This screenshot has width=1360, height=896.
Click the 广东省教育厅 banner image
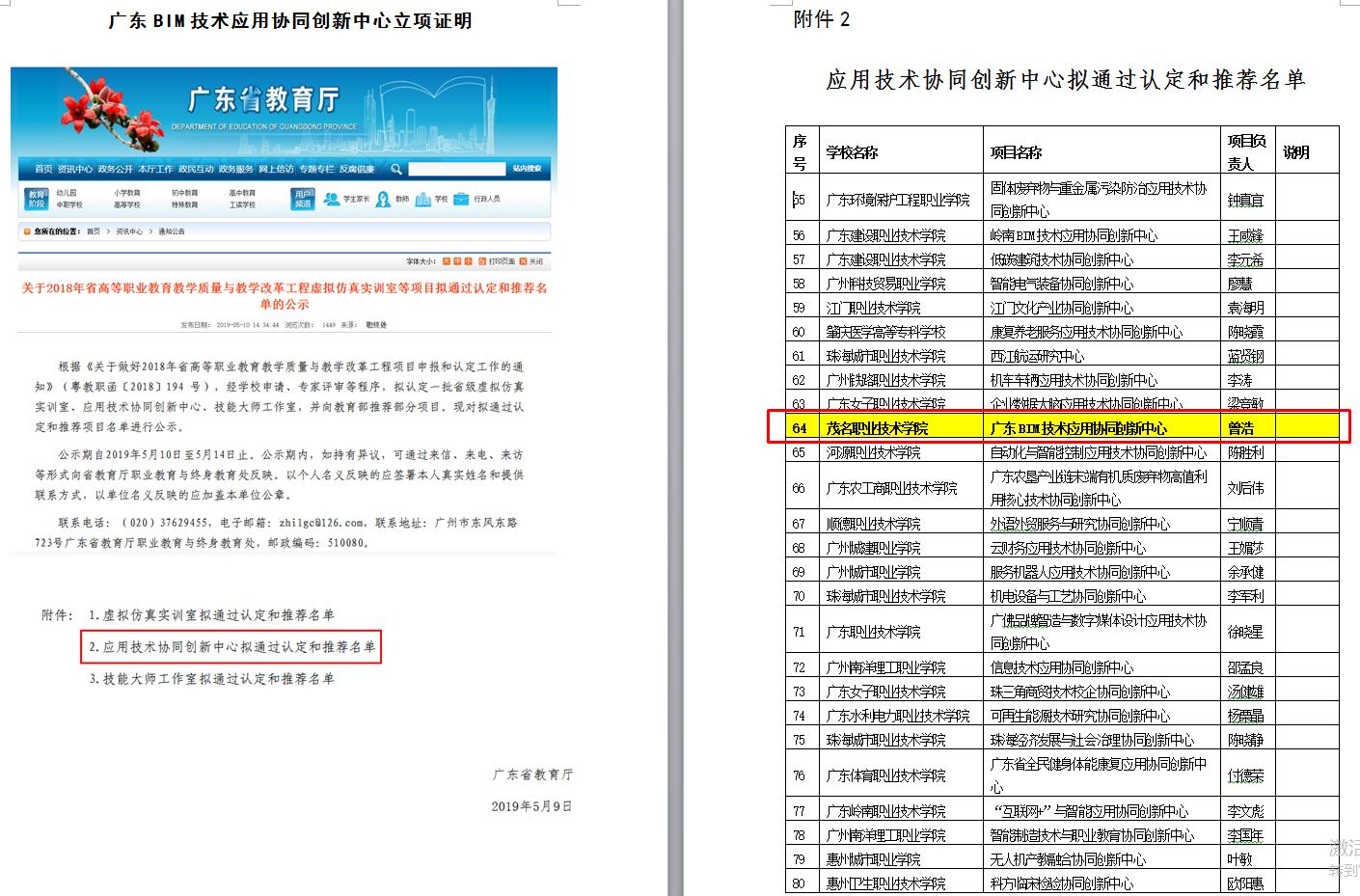(285, 111)
